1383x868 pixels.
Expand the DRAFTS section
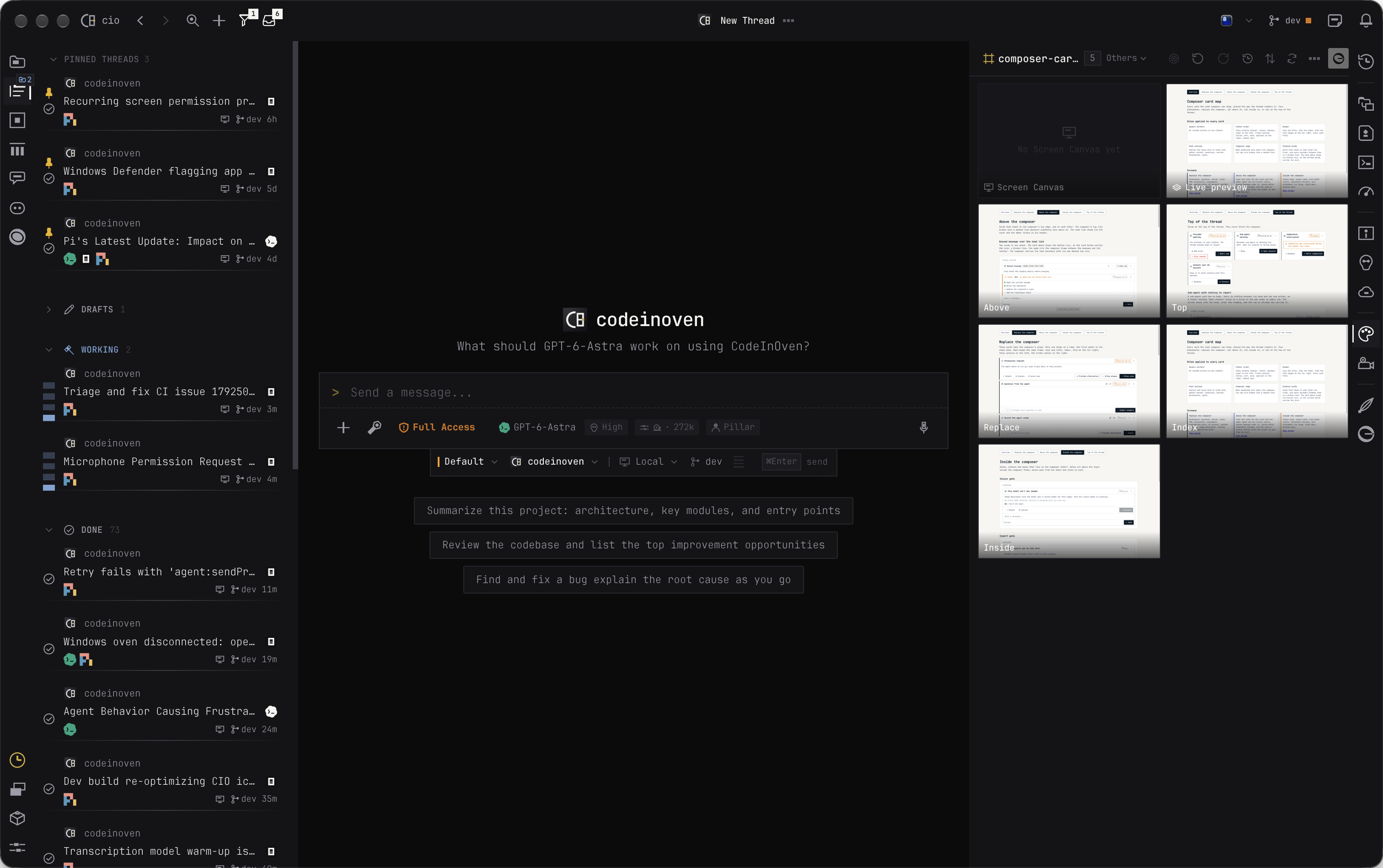[49, 310]
